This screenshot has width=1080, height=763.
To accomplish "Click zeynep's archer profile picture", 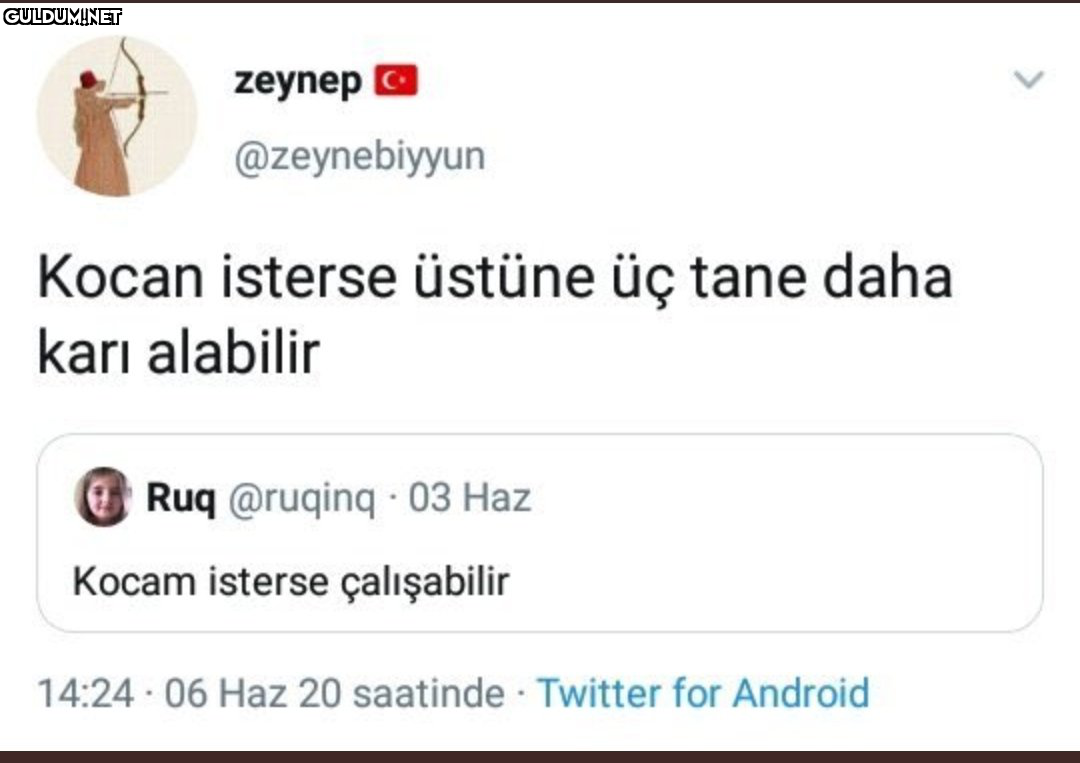I will [117, 117].
